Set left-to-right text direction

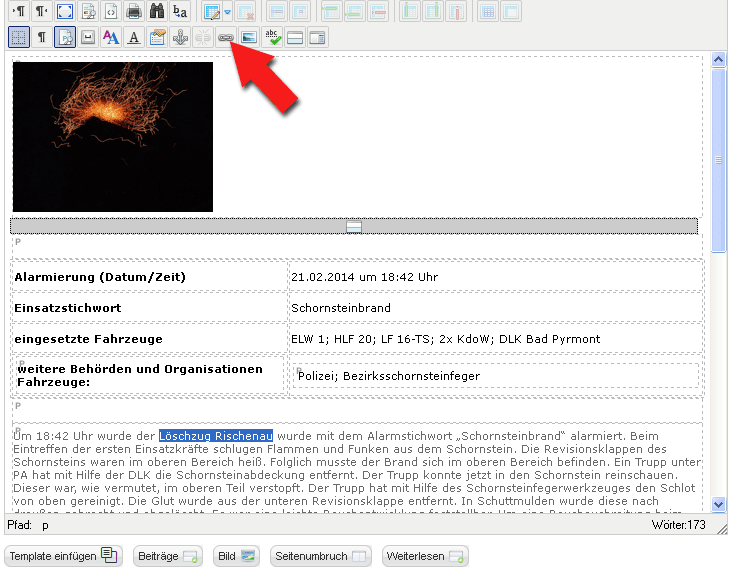pyautogui.click(x=19, y=11)
